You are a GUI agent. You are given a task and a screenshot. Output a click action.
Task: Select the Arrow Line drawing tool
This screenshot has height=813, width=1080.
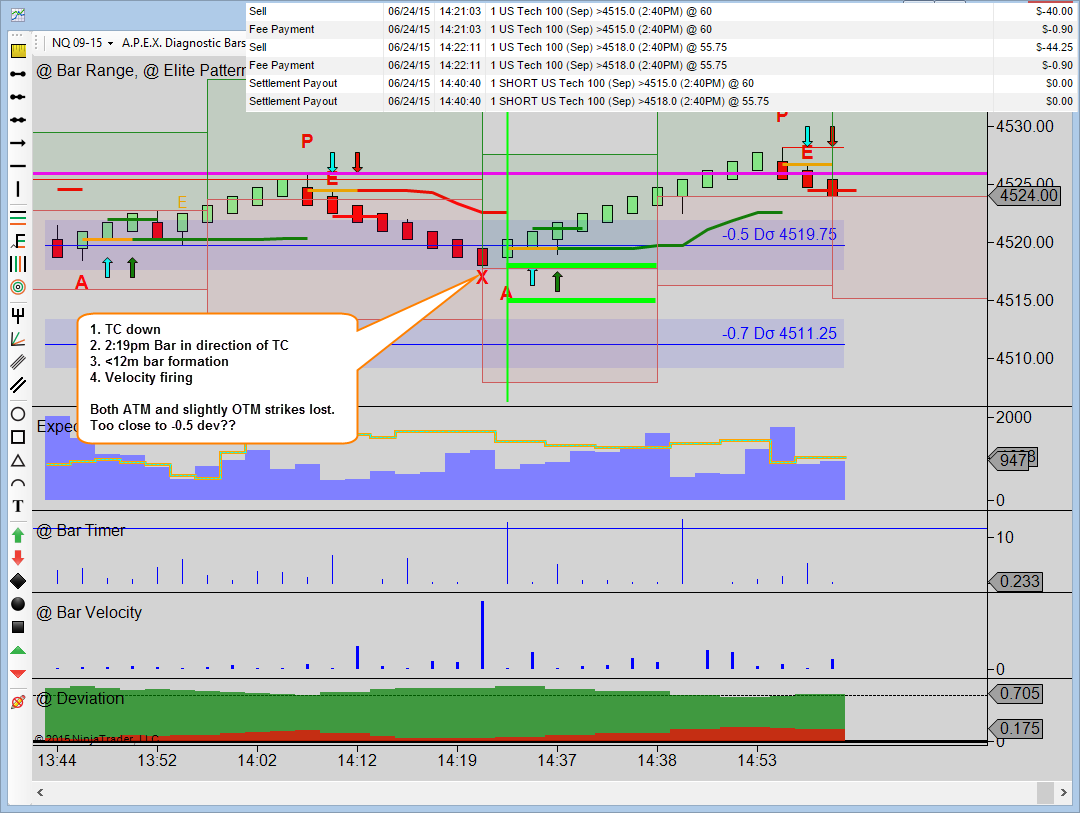(18, 143)
